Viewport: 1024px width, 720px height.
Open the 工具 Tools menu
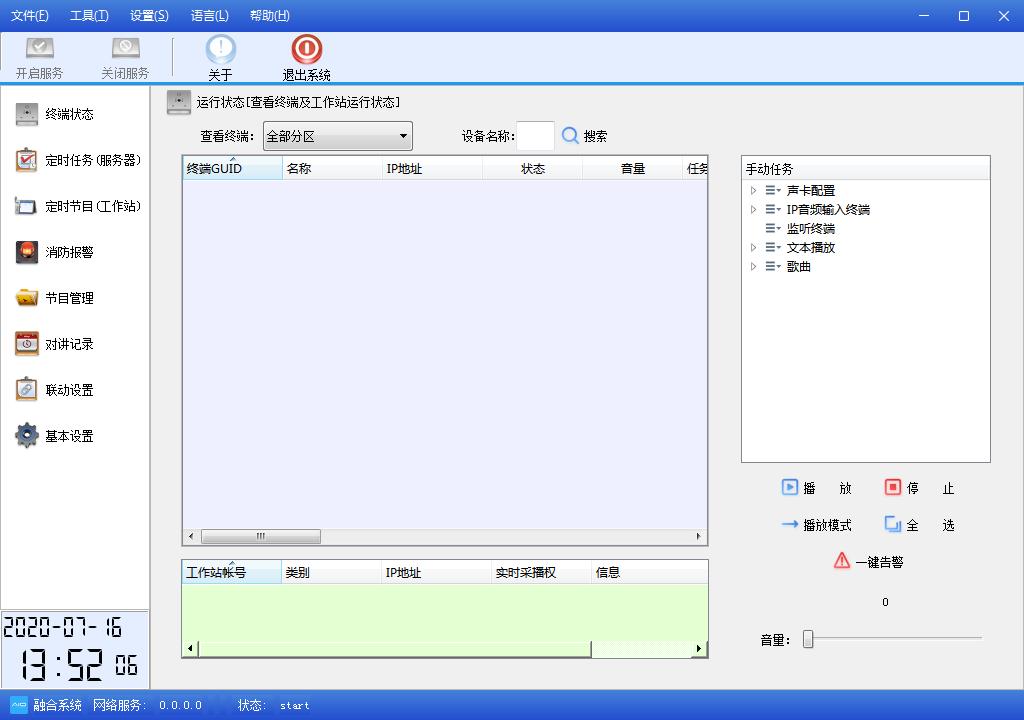(88, 15)
